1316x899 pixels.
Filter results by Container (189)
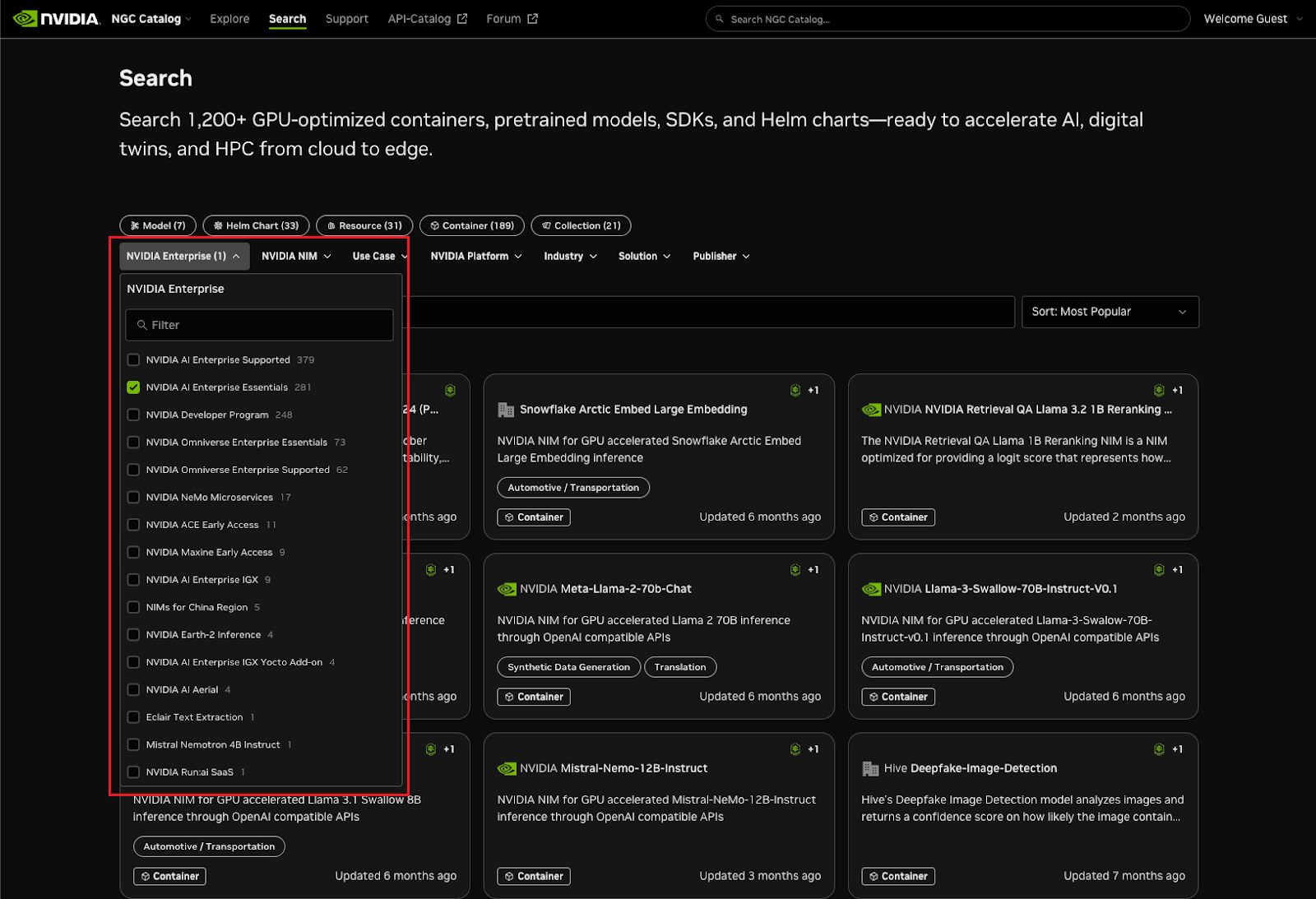(472, 225)
